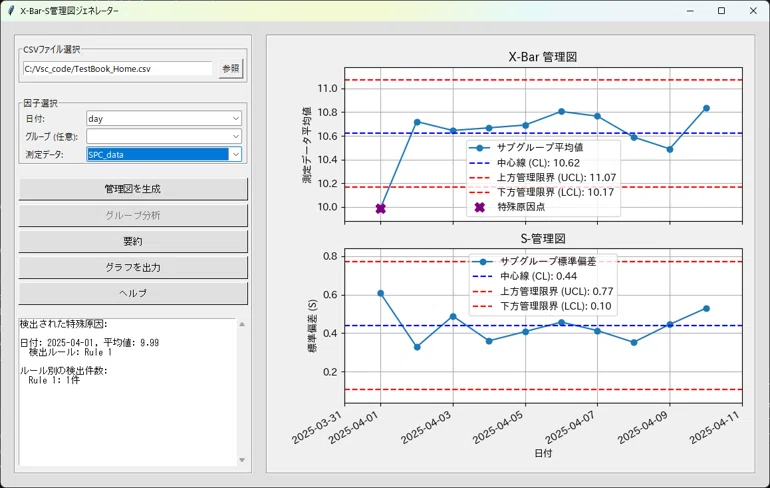Screen dimensions: 770x488
Task: Click the 参照 browse button
Action: tap(231, 69)
